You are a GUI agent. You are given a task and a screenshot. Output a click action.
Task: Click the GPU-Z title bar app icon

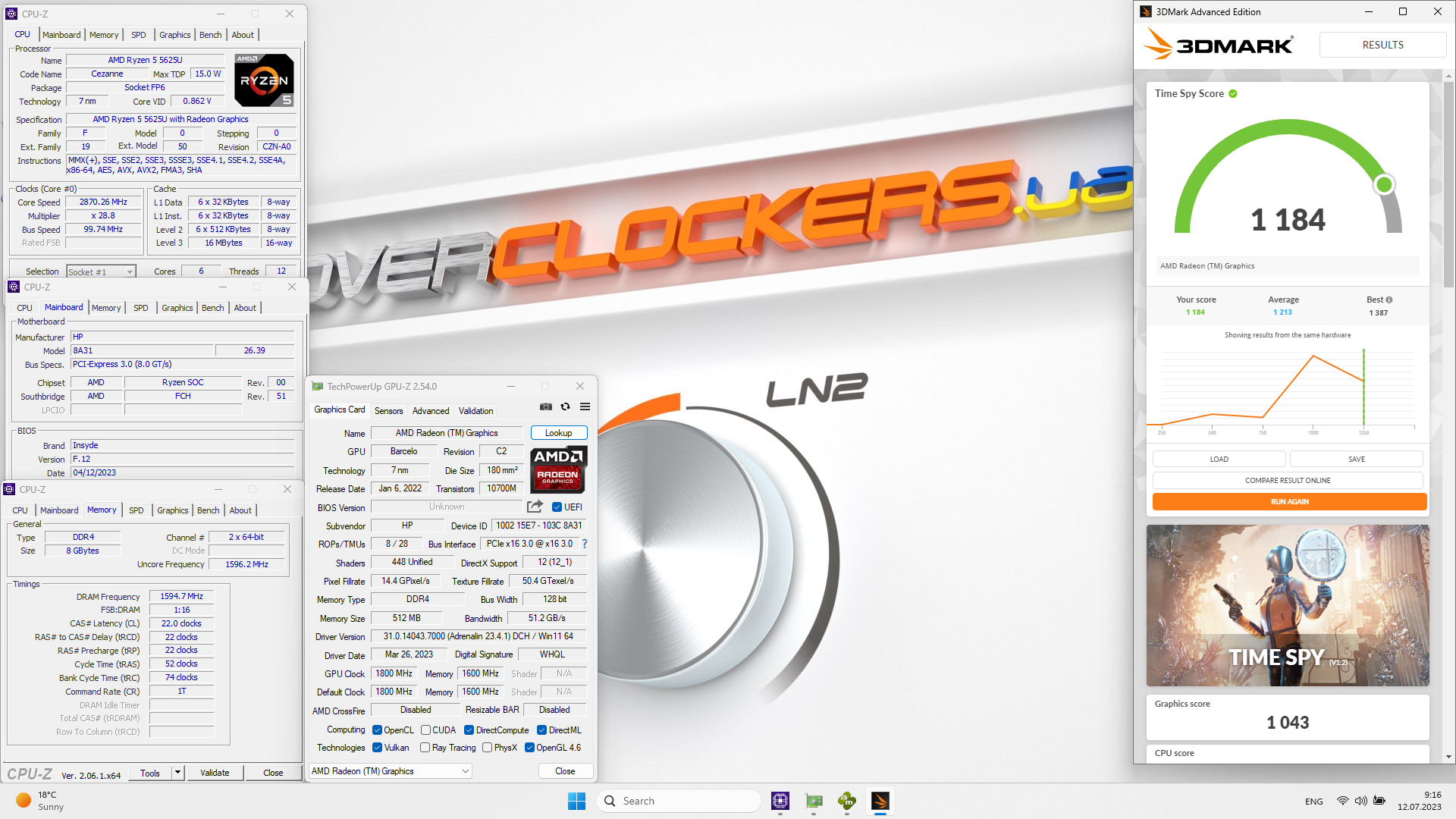318,387
